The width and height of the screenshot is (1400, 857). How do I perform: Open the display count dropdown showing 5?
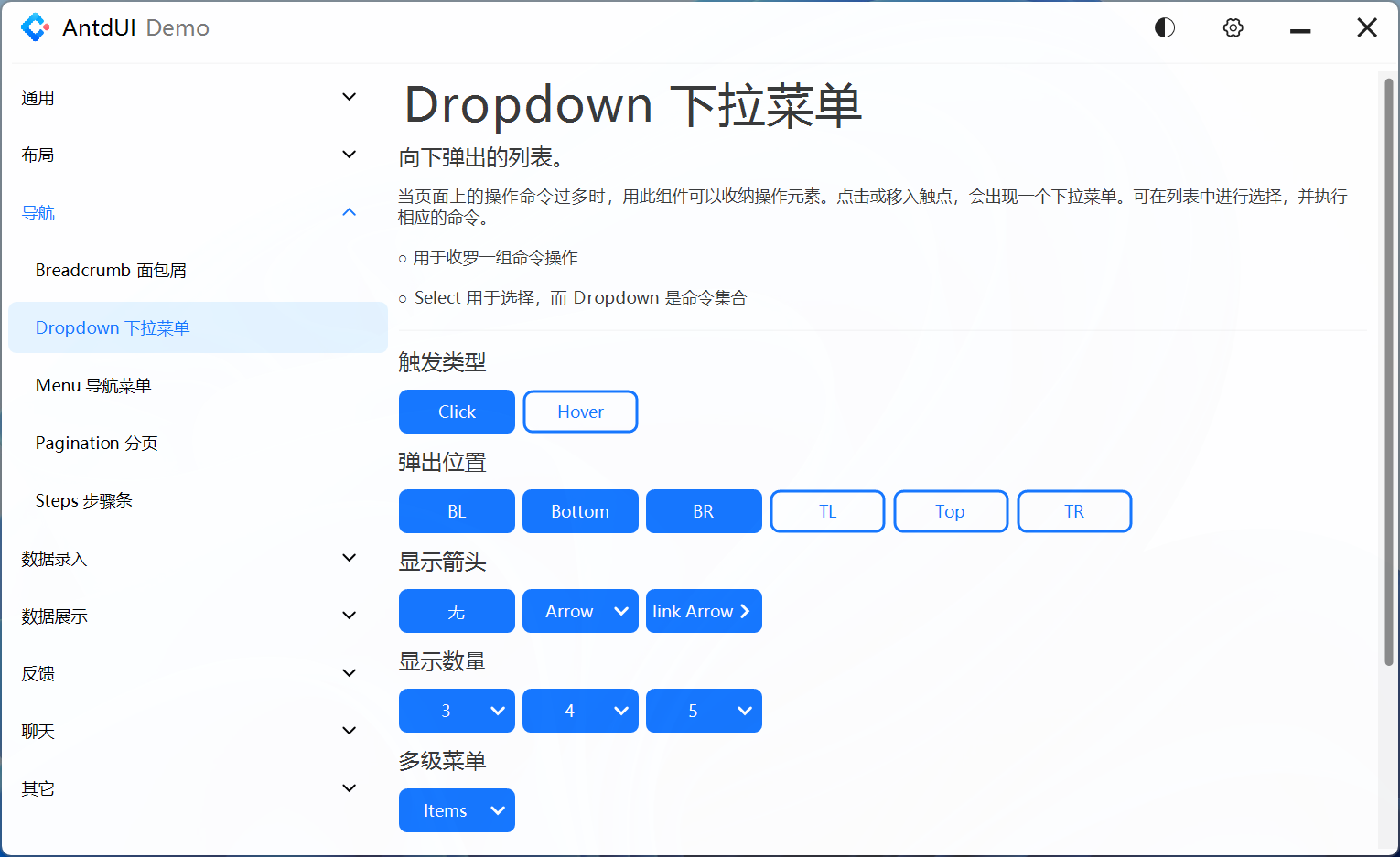coord(704,711)
